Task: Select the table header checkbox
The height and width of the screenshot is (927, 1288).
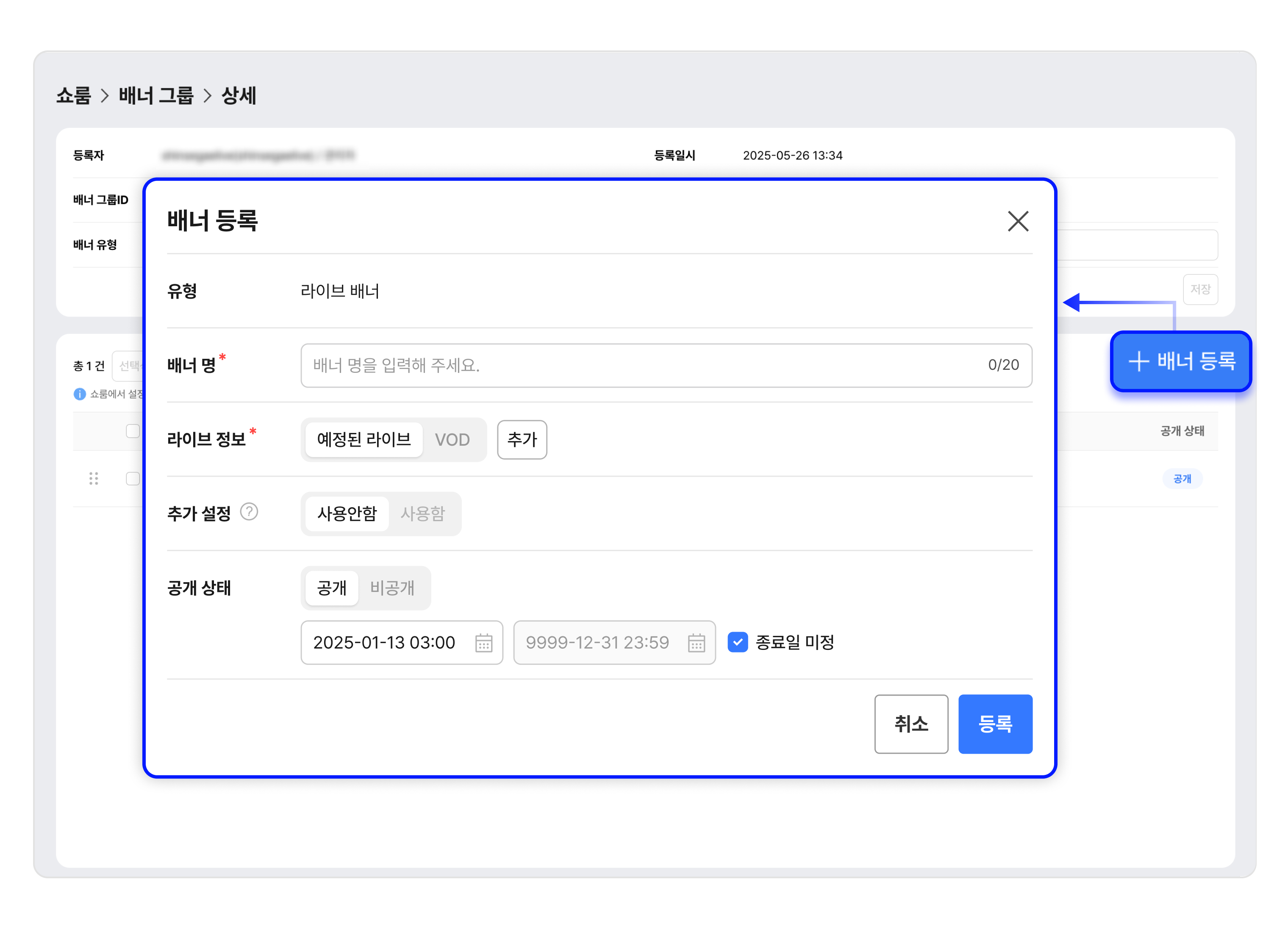Action: tap(133, 431)
